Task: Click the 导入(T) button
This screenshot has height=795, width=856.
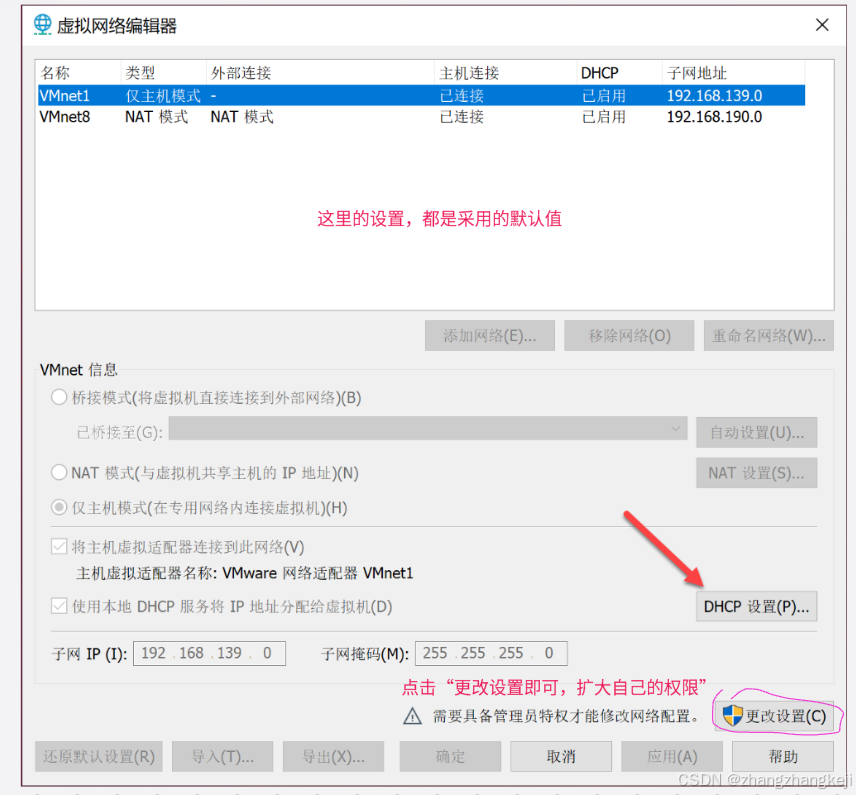Action: tap(222, 756)
